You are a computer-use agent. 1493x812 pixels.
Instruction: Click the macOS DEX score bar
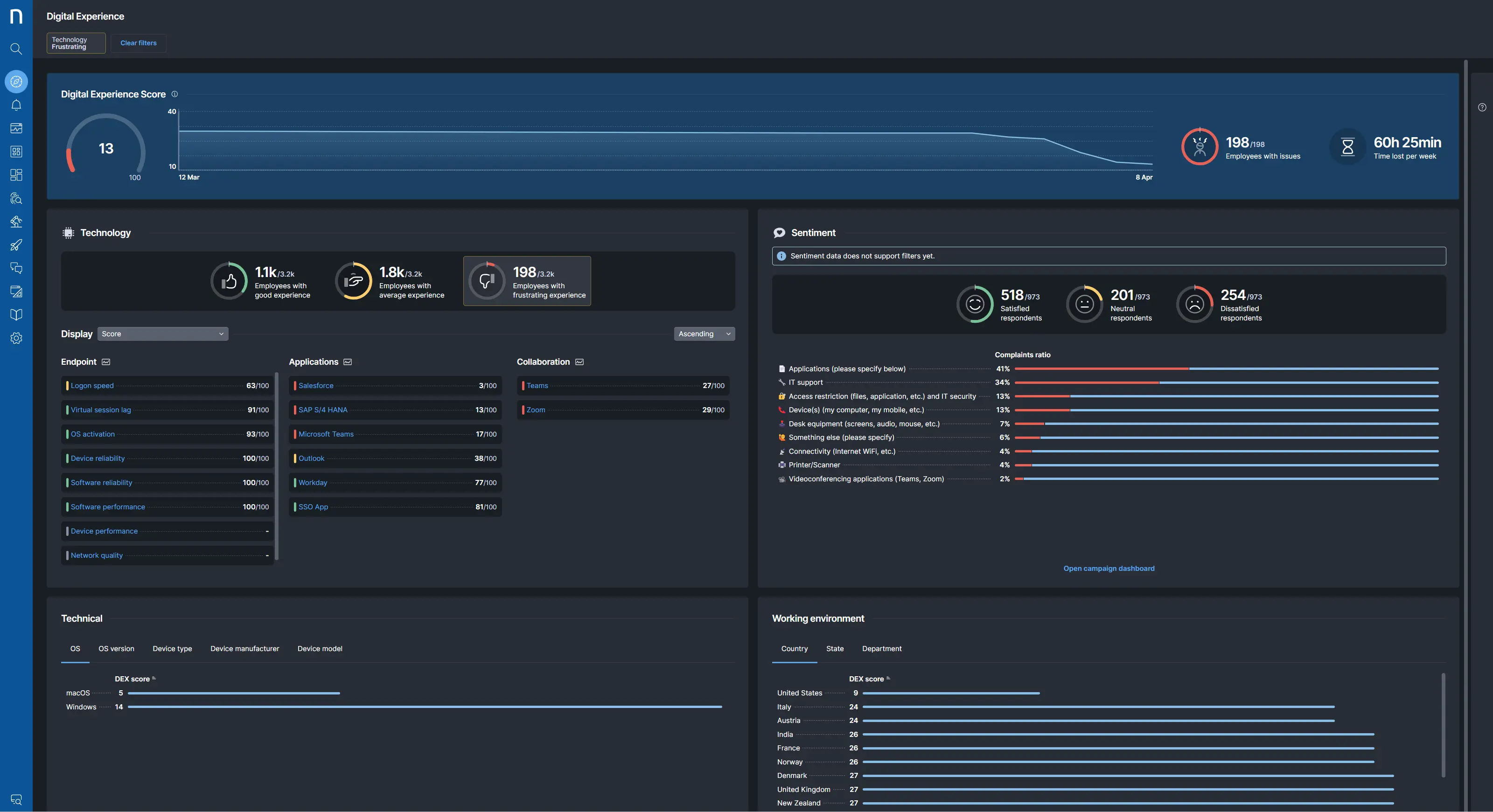234,693
